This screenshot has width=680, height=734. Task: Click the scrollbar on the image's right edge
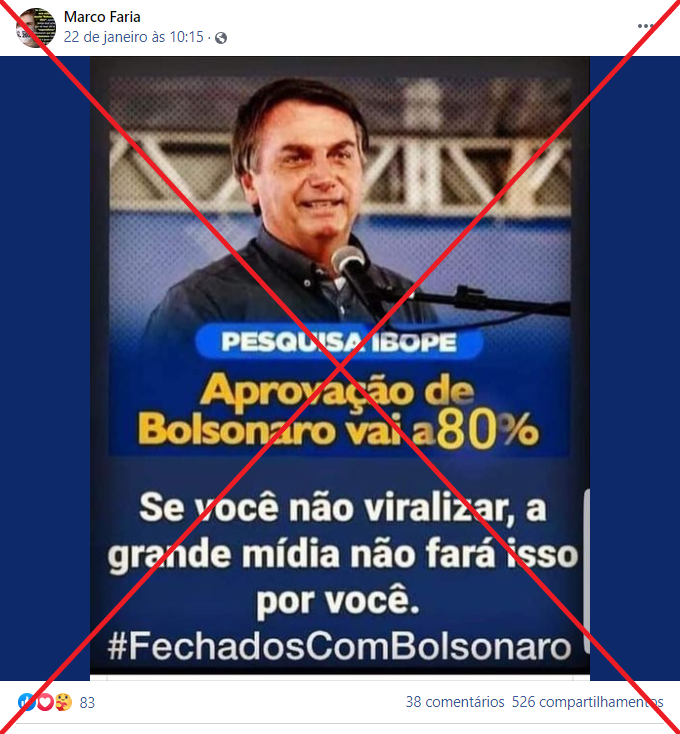[587, 570]
